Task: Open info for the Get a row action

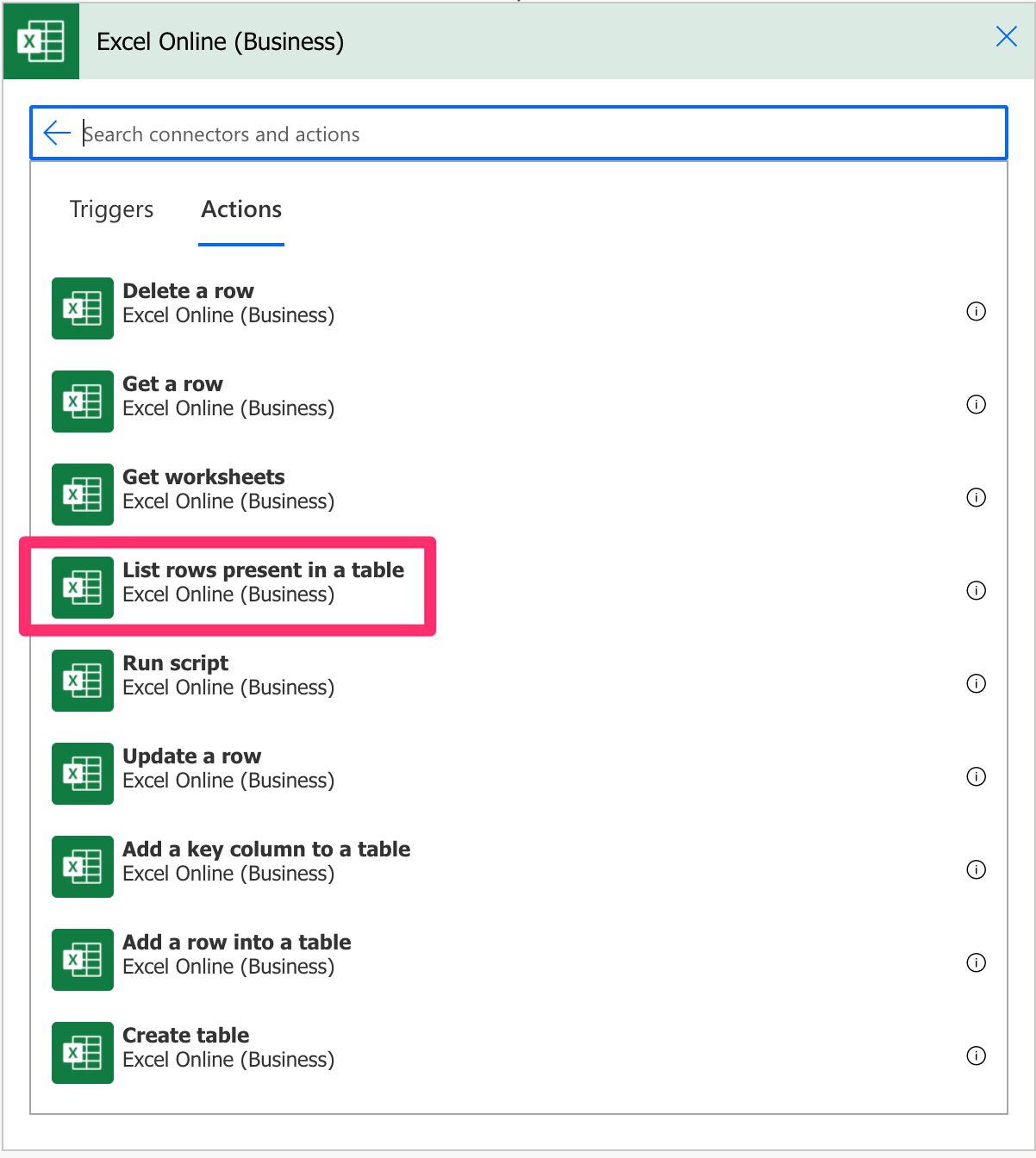Action: click(977, 405)
